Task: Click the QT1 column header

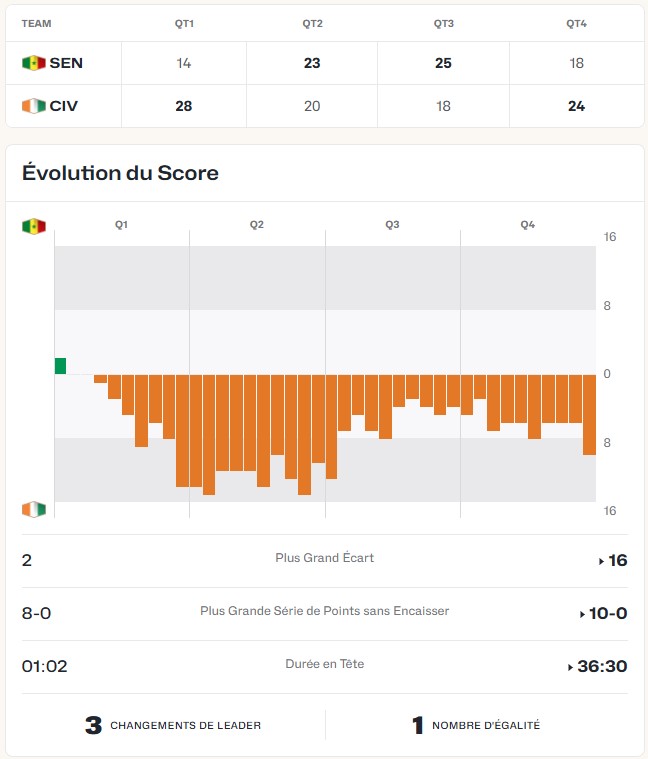Action: click(x=184, y=23)
